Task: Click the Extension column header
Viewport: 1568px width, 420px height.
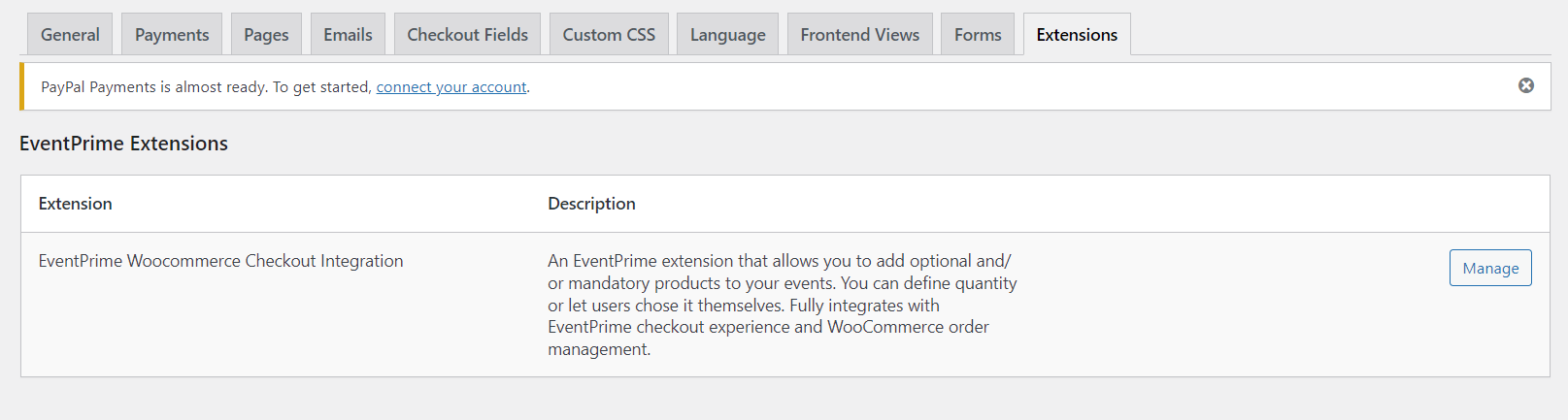Action: click(x=76, y=204)
